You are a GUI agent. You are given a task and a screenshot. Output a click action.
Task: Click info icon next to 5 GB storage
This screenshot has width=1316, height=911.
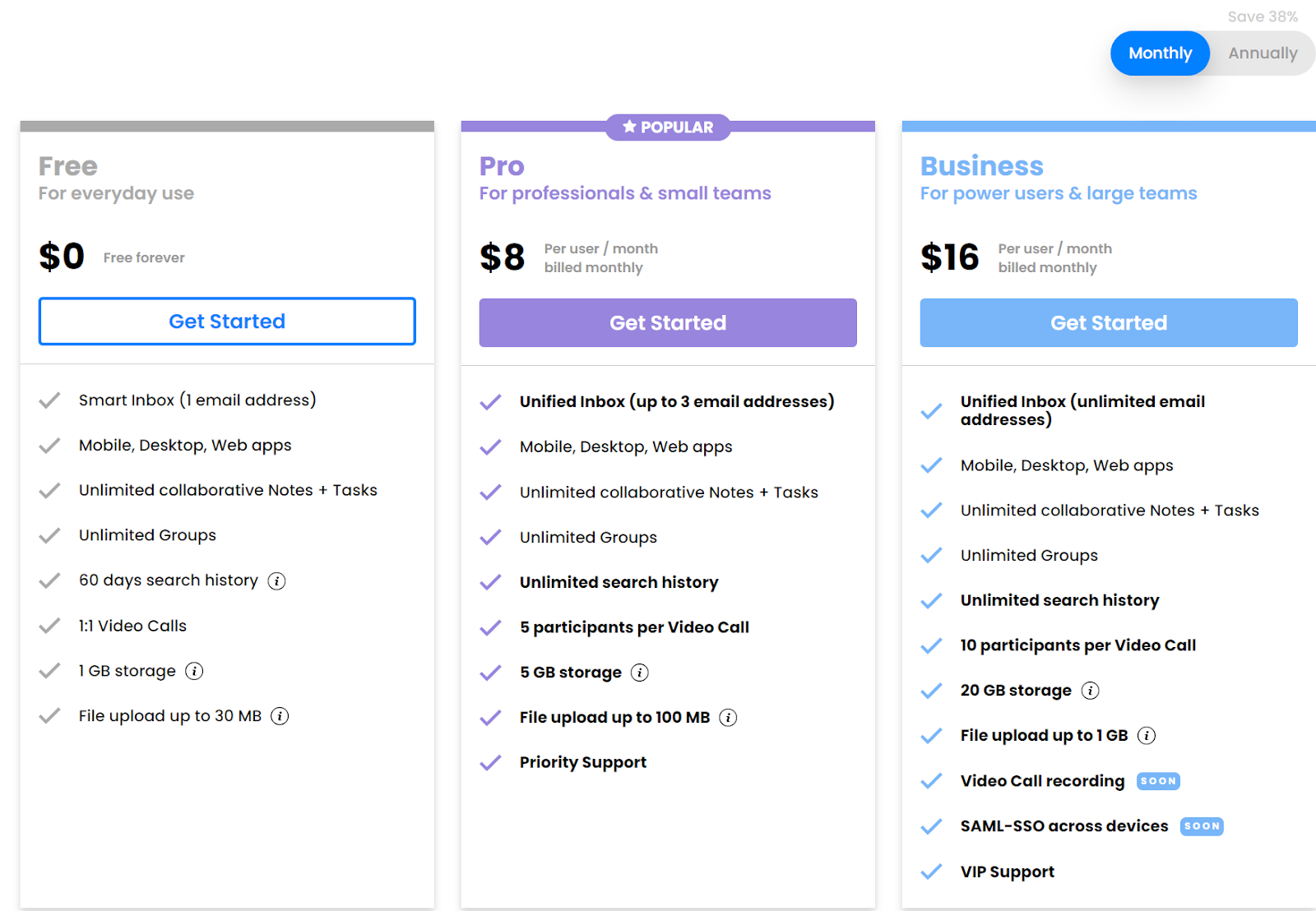tap(640, 673)
